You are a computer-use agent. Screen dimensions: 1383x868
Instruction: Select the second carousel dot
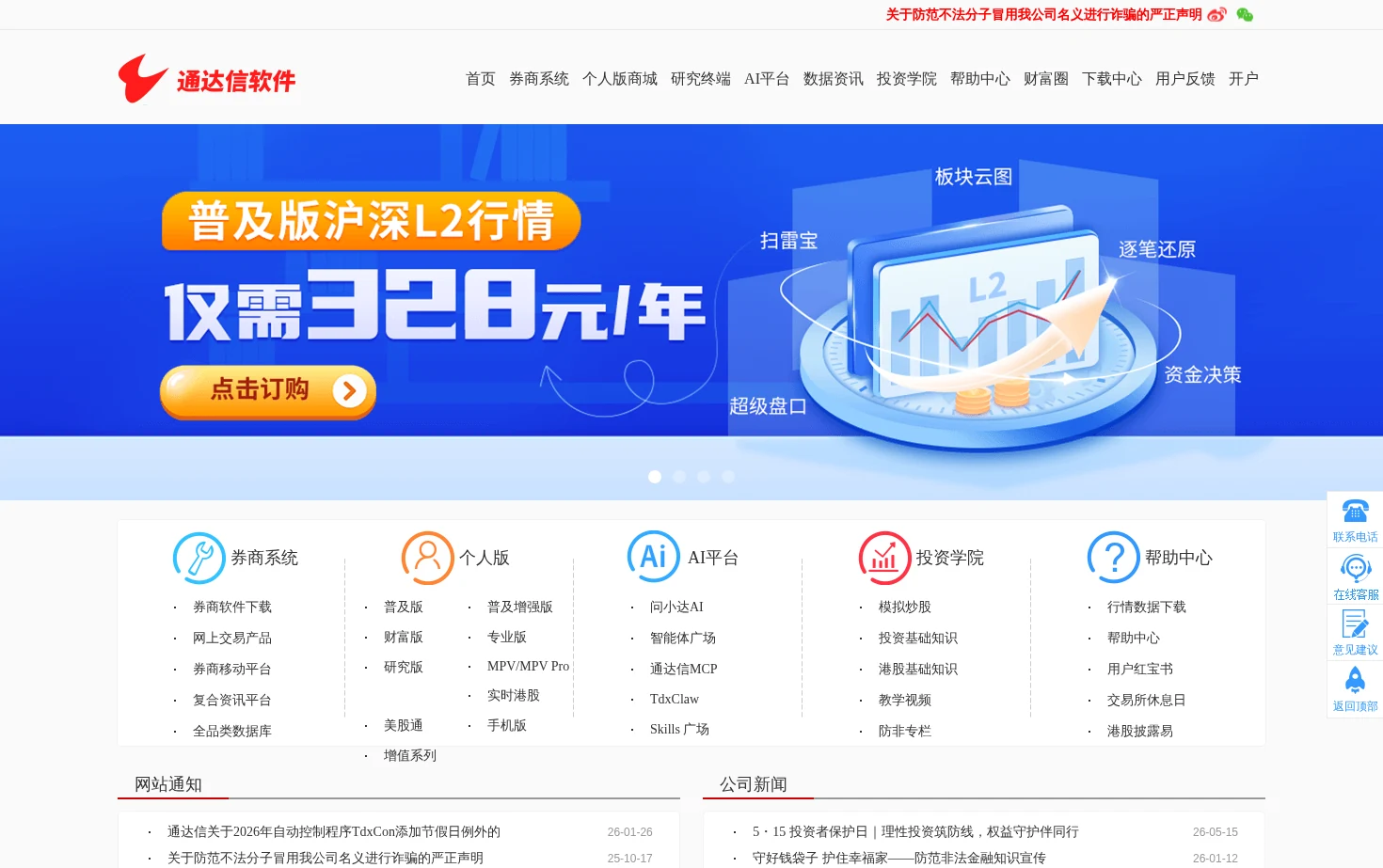(x=679, y=477)
